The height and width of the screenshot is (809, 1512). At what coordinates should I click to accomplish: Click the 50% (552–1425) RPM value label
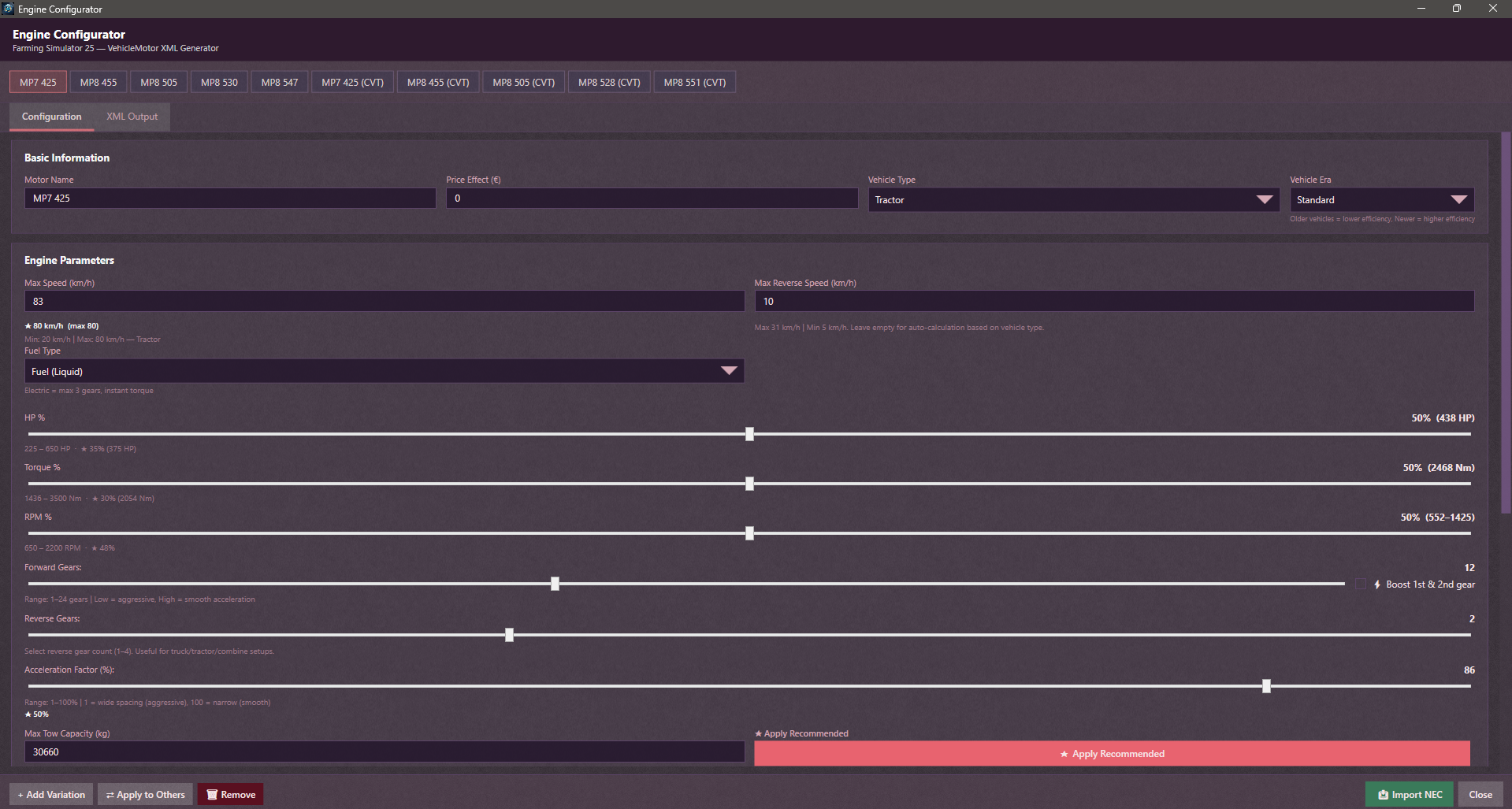pos(1437,517)
